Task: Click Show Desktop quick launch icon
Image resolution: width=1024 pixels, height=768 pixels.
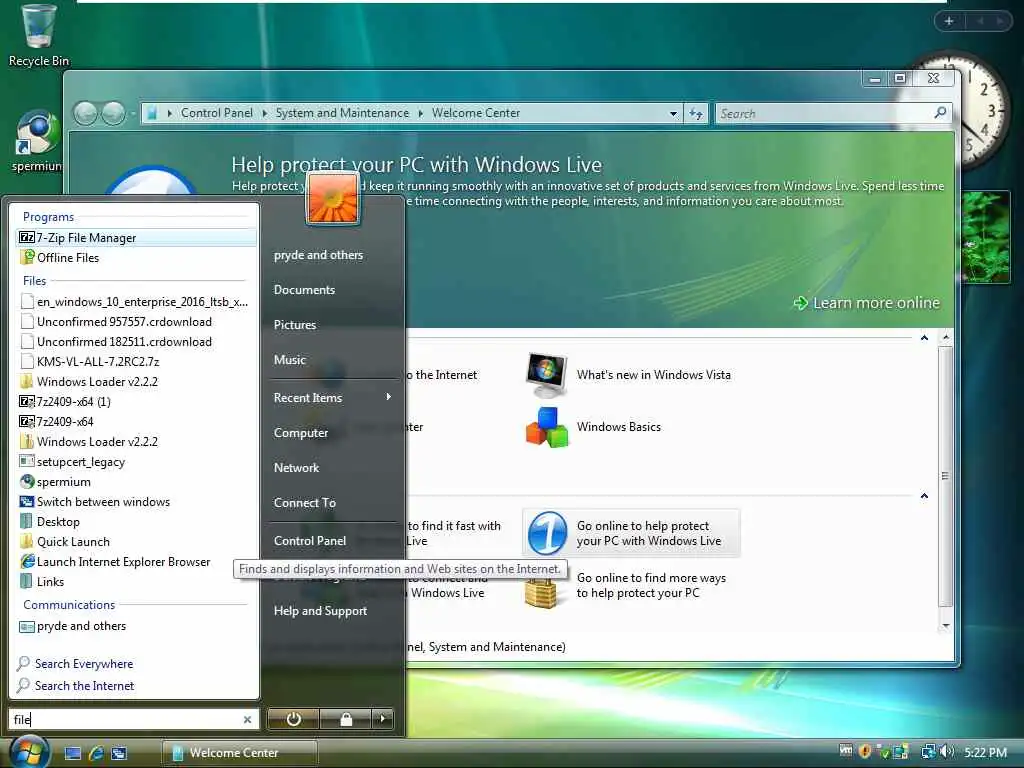Action: coord(72,754)
